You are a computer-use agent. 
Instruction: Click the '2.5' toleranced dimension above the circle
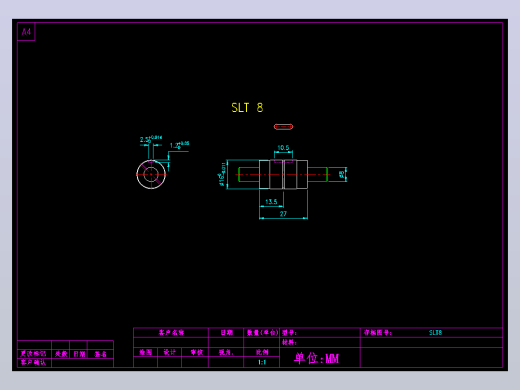click(x=151, y=139)
